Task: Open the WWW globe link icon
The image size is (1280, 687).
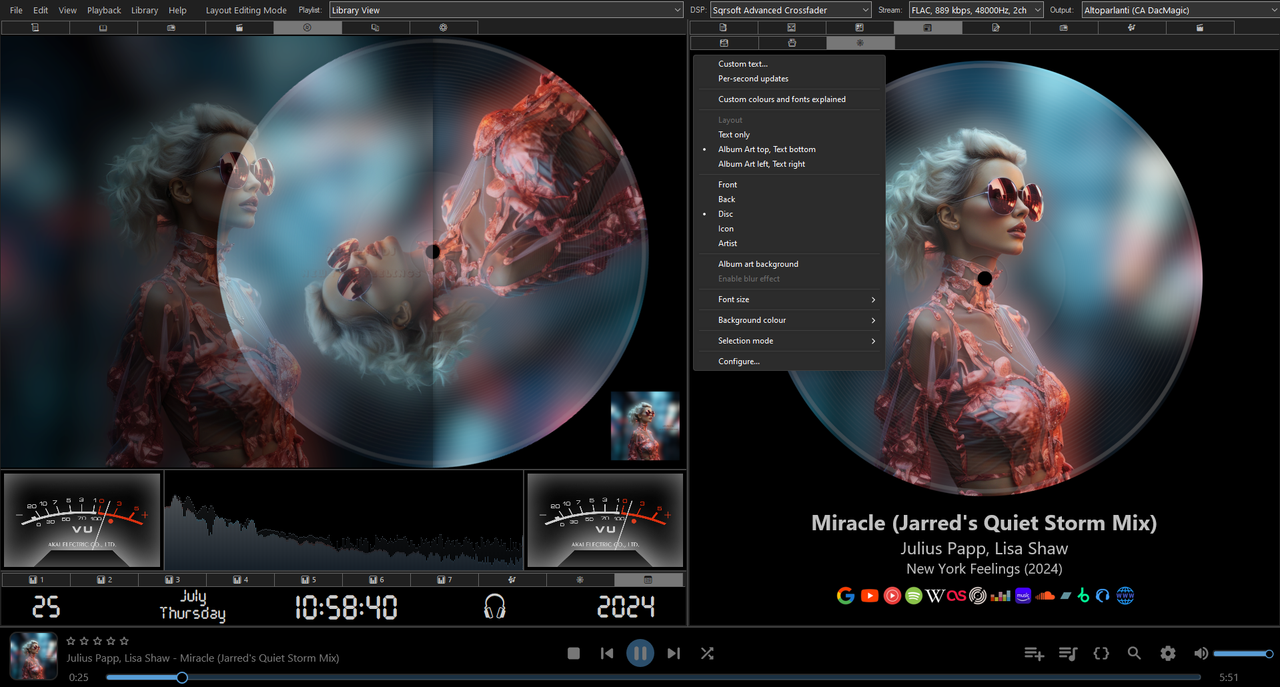Action: [x=1125, y=596]
